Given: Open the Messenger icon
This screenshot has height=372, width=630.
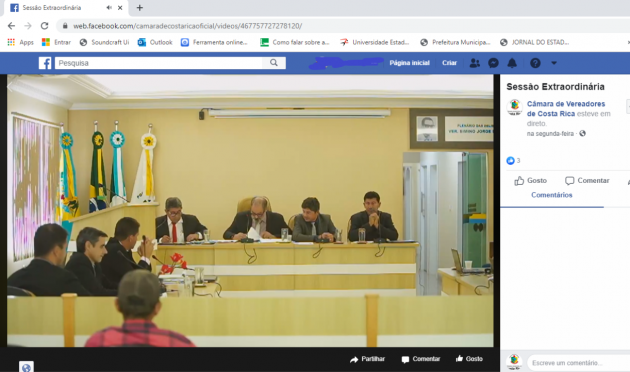Looking at the screenshot, I should coord(493,63).
